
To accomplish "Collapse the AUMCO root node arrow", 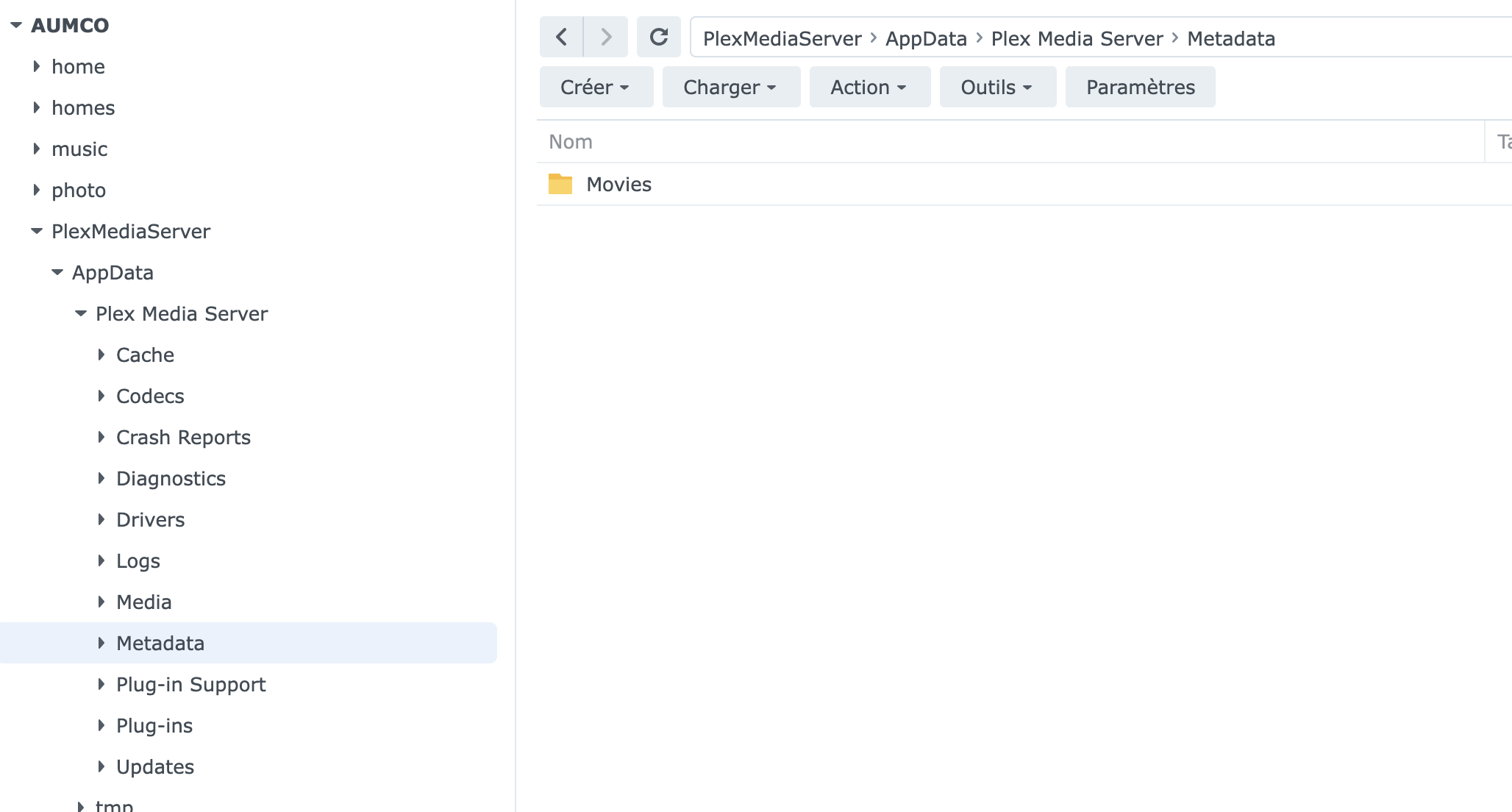I will tap(16, 25).
